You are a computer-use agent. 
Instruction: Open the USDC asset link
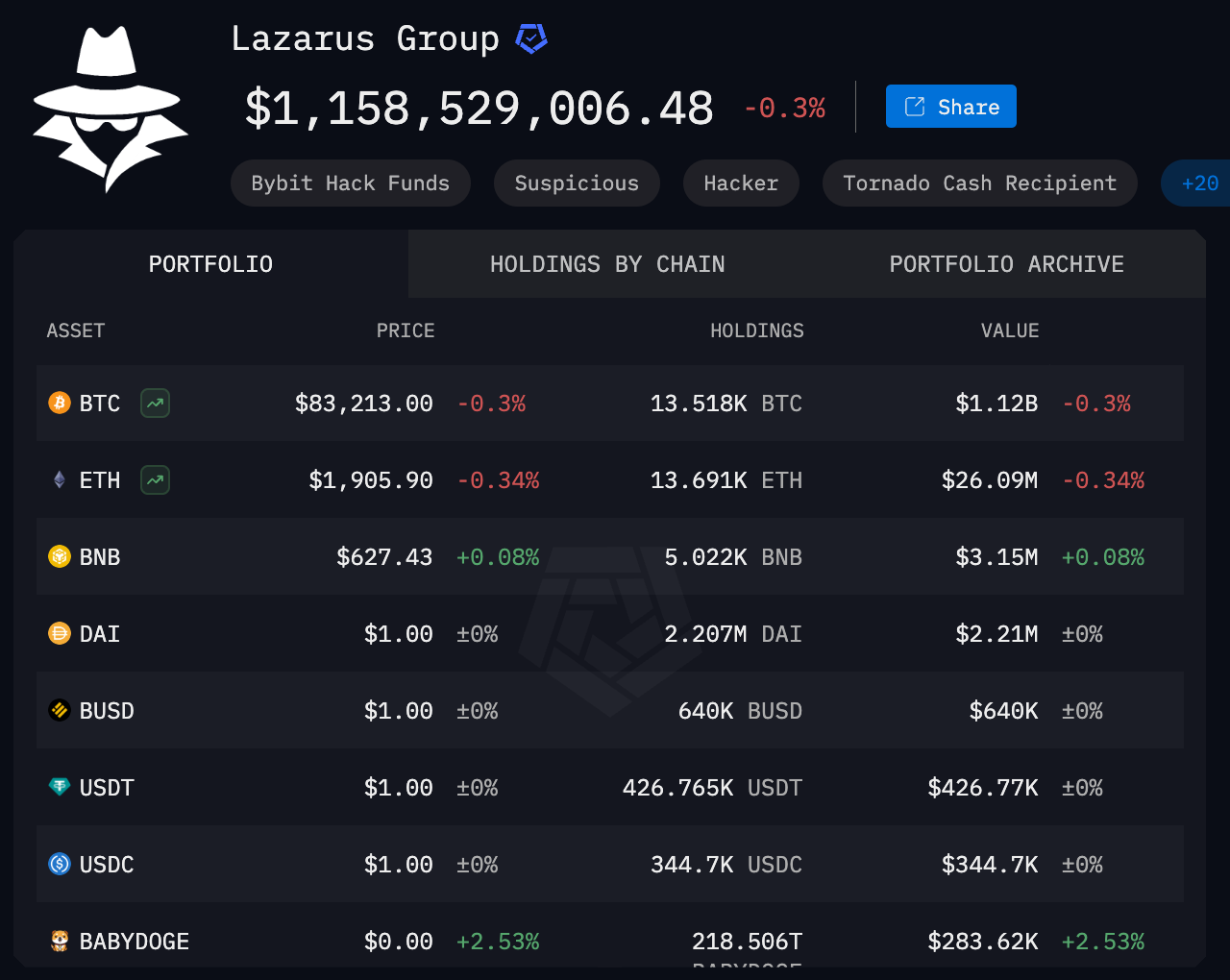tap(107, 865)
